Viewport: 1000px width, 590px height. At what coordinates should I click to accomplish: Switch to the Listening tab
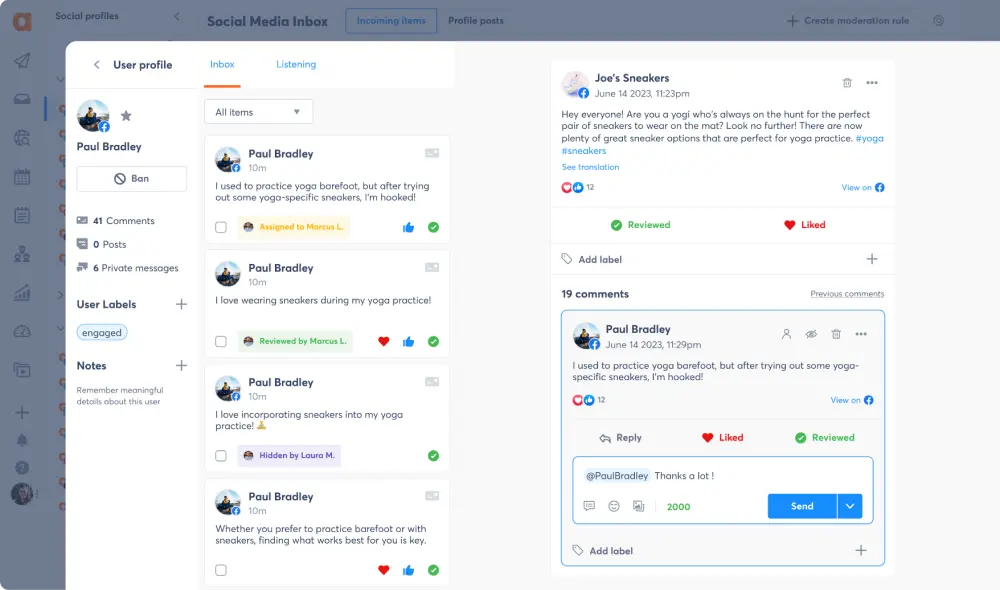[296, 64]
